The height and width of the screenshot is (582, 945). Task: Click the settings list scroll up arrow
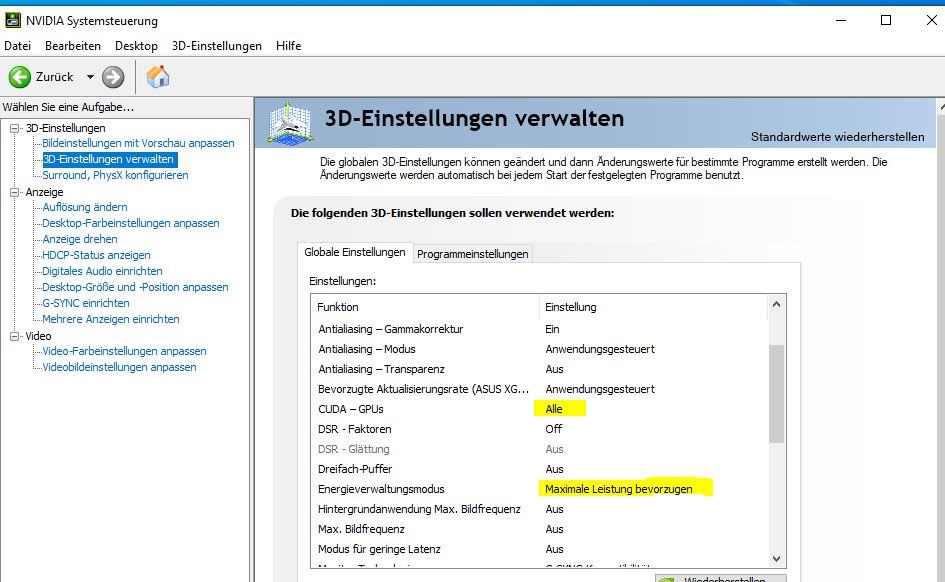tap(776, 305)
